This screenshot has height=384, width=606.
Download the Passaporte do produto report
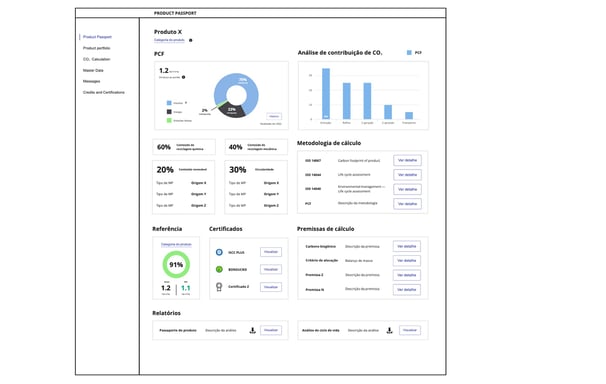tap(252, 330)
